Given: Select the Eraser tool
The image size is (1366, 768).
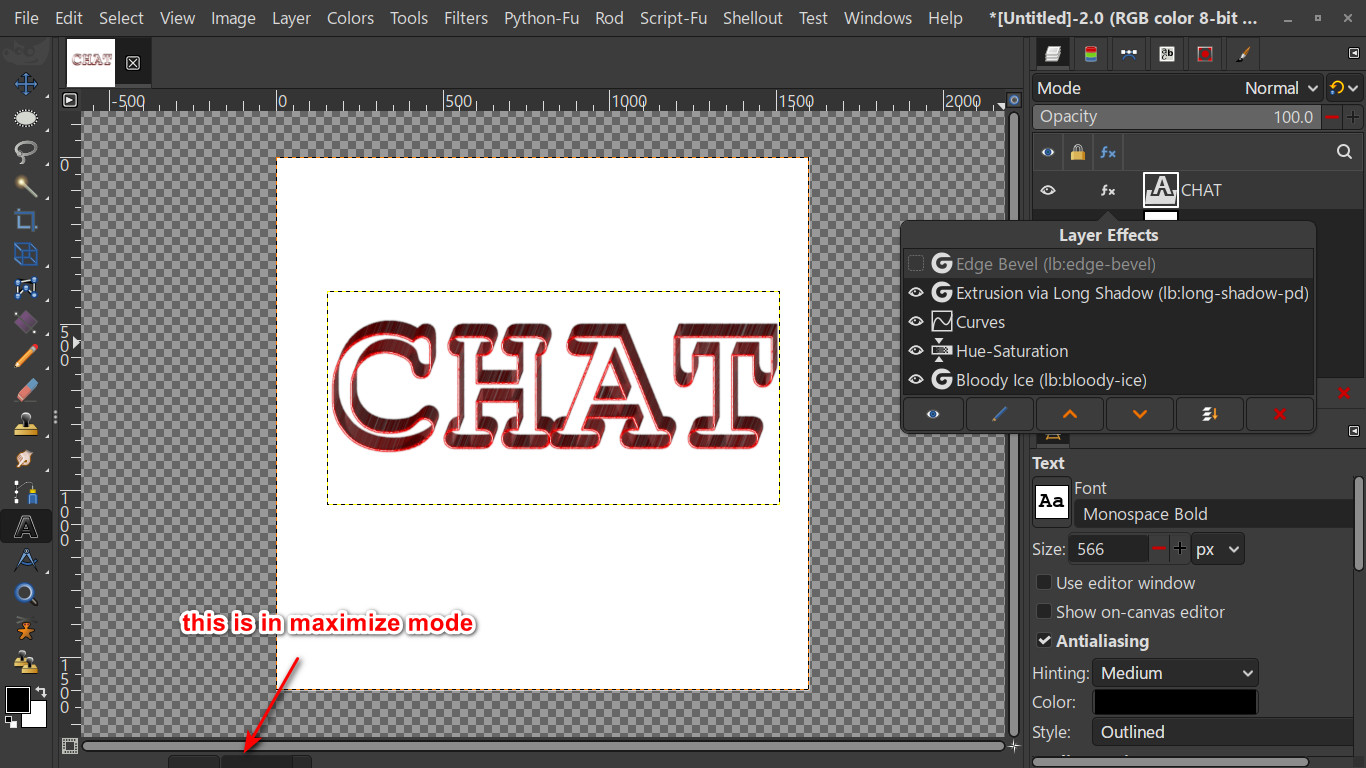Looking at the screenshot, I should (x=26, y=390).
